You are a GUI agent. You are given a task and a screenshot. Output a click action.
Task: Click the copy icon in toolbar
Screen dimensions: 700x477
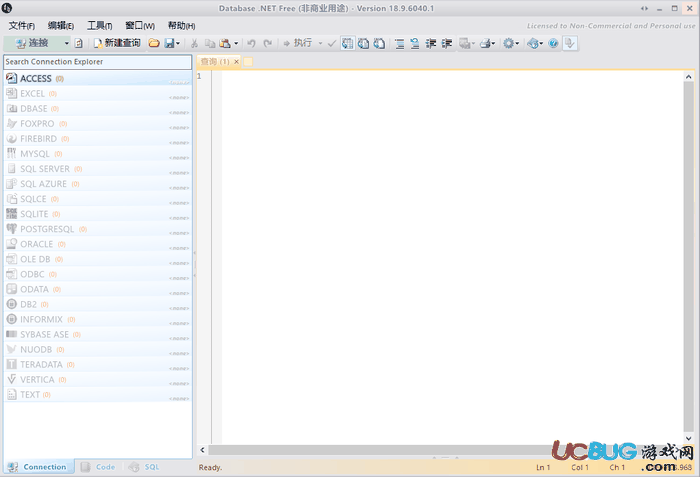click(x=210, y=43)
